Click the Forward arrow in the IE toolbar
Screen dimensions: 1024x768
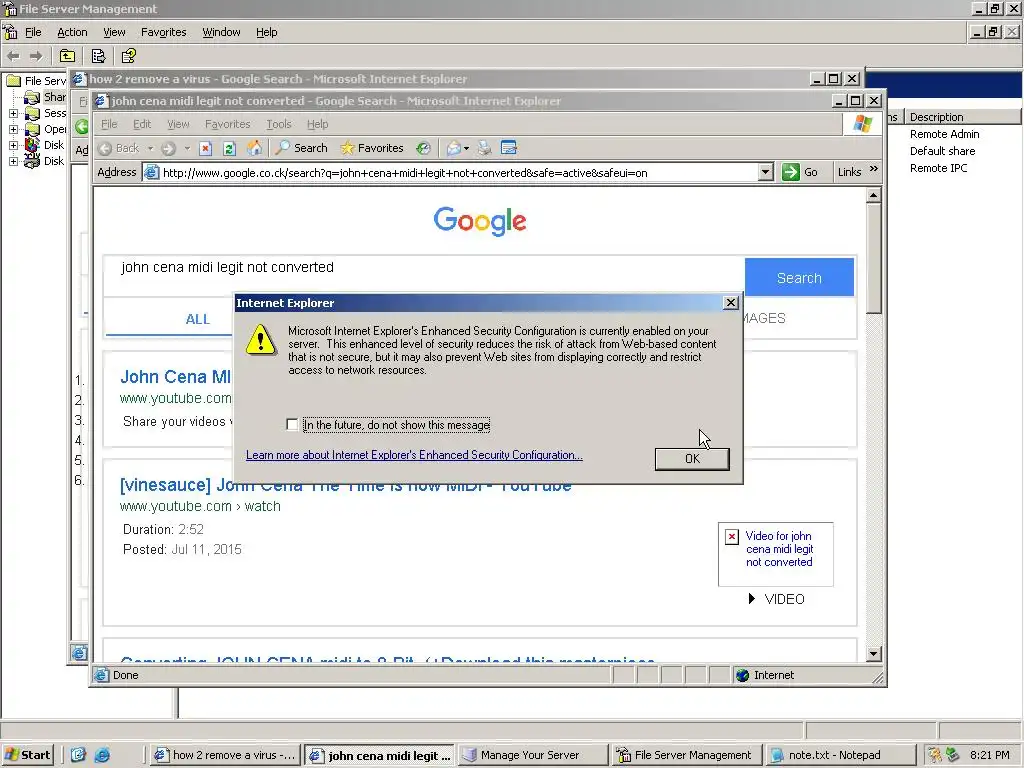click(x=168, y=148)
